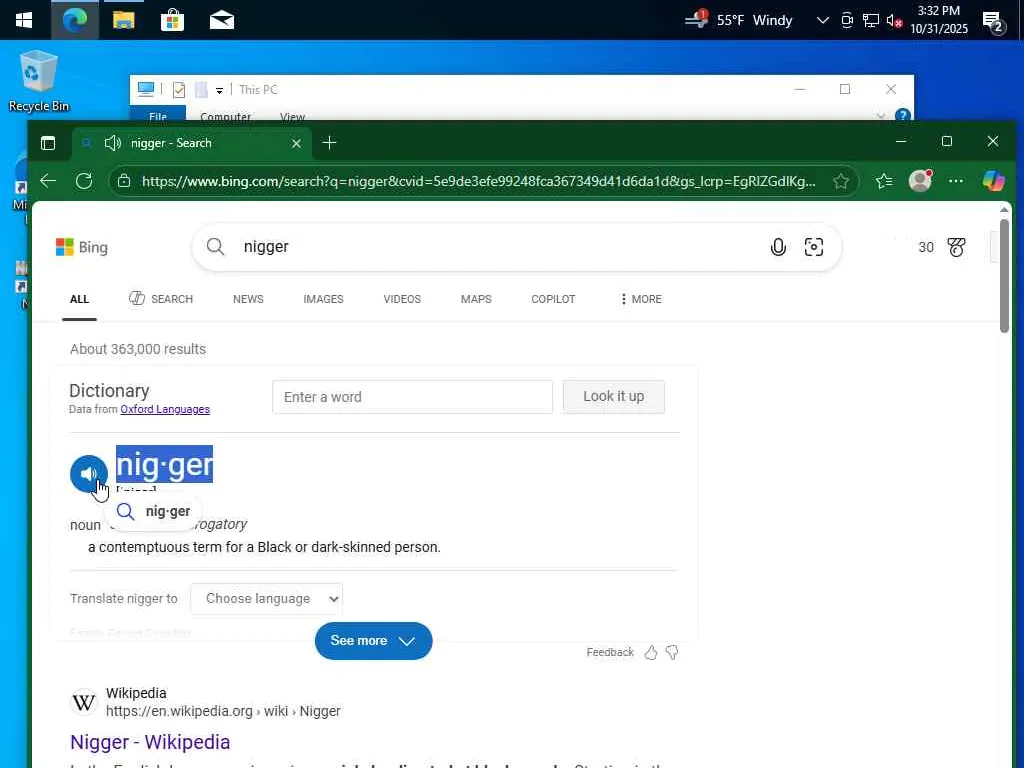Go back in Edge

point(48,181)
